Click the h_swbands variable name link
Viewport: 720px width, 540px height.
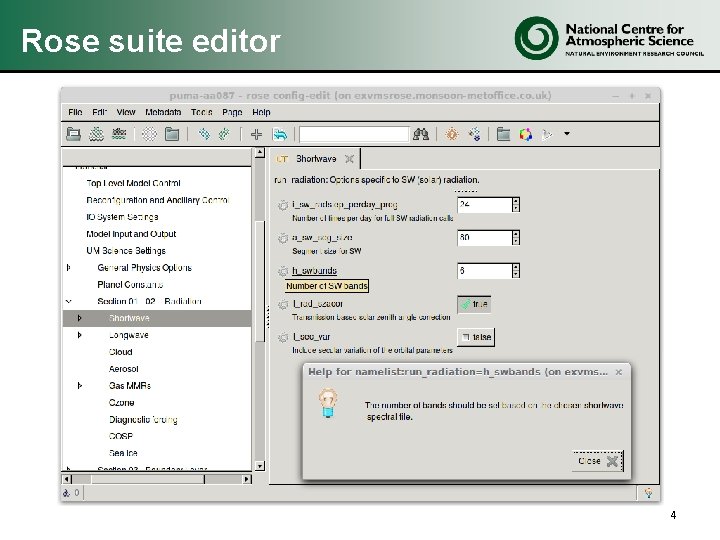315,271
